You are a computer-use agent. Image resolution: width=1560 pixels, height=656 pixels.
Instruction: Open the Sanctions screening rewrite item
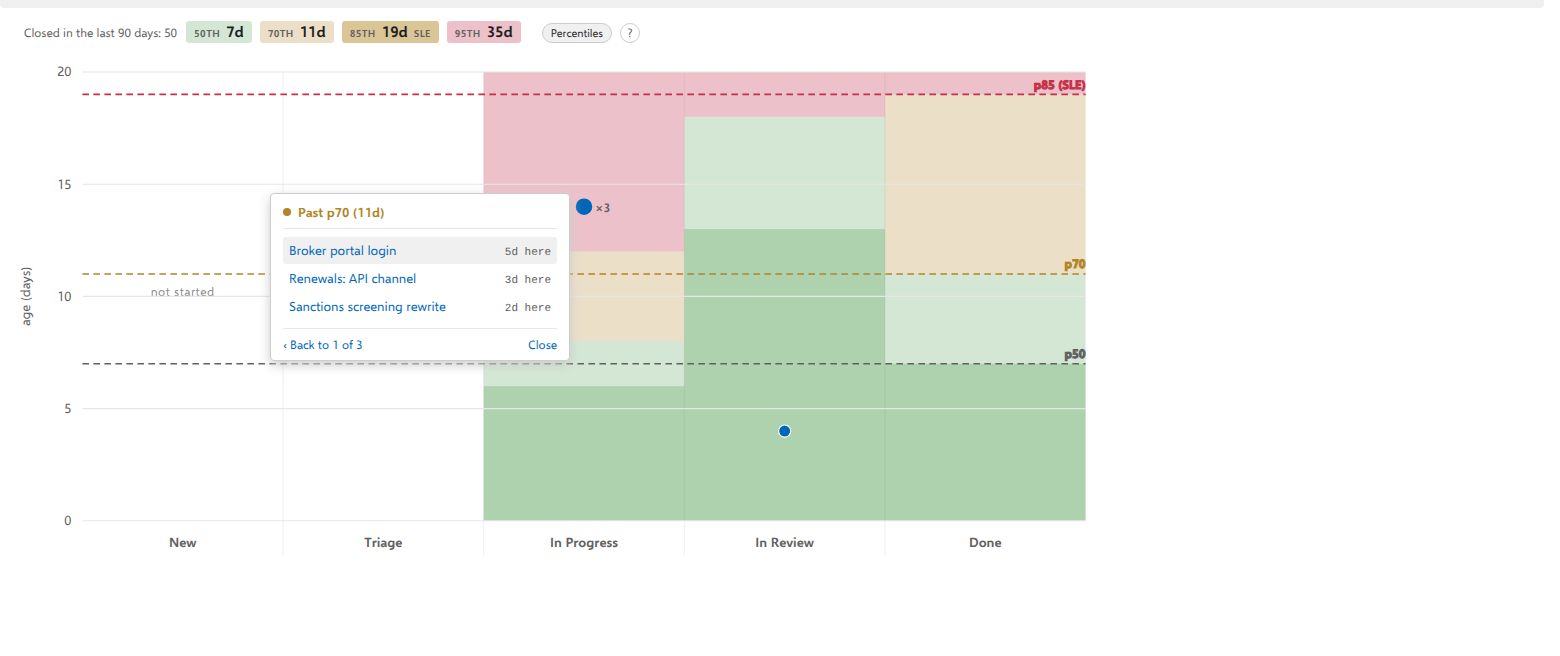point(420,307)
